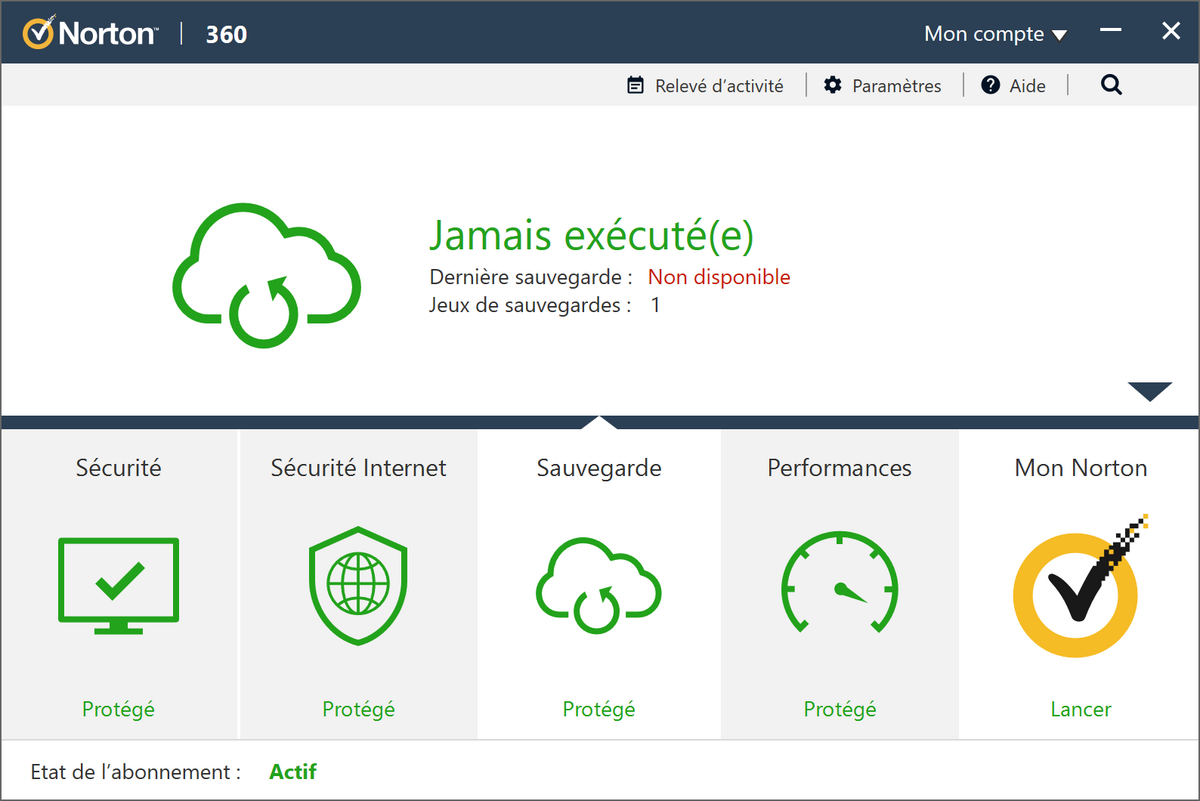Image resolution: width=1200 pixels, height=801 pixels.
Task: Expand details with the dark down arrow
Action: click(1149, 391)
